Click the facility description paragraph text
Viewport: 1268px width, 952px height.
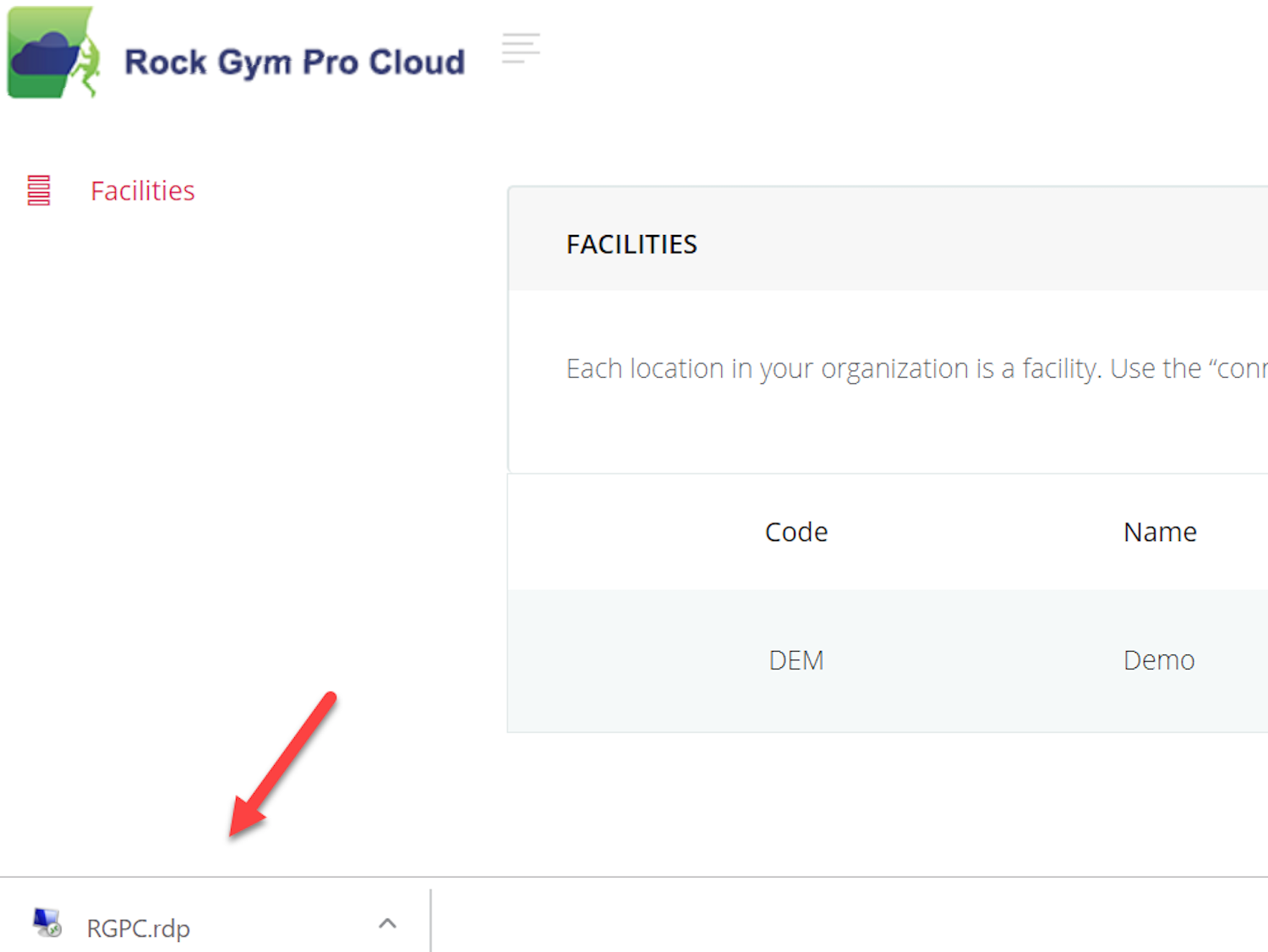coord(916,369)
